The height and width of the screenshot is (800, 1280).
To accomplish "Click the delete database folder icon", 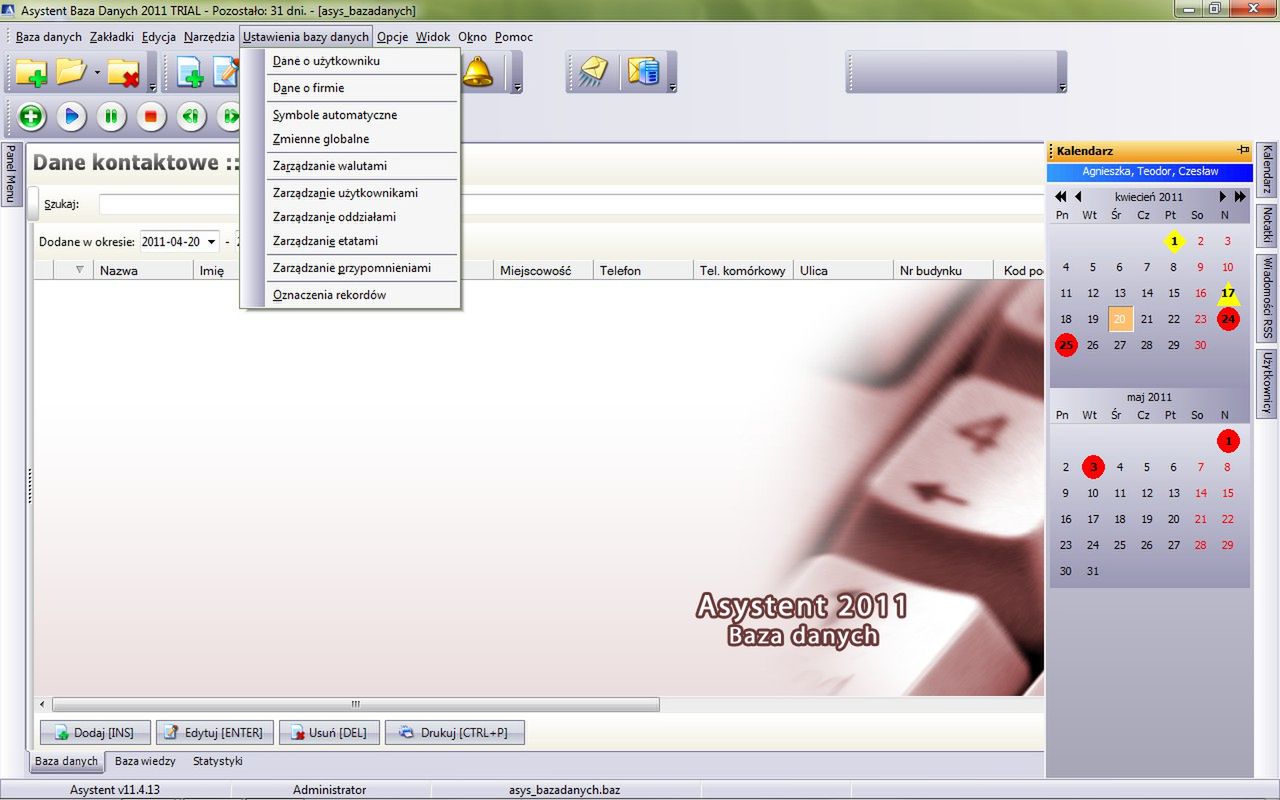I will point(124,72).
